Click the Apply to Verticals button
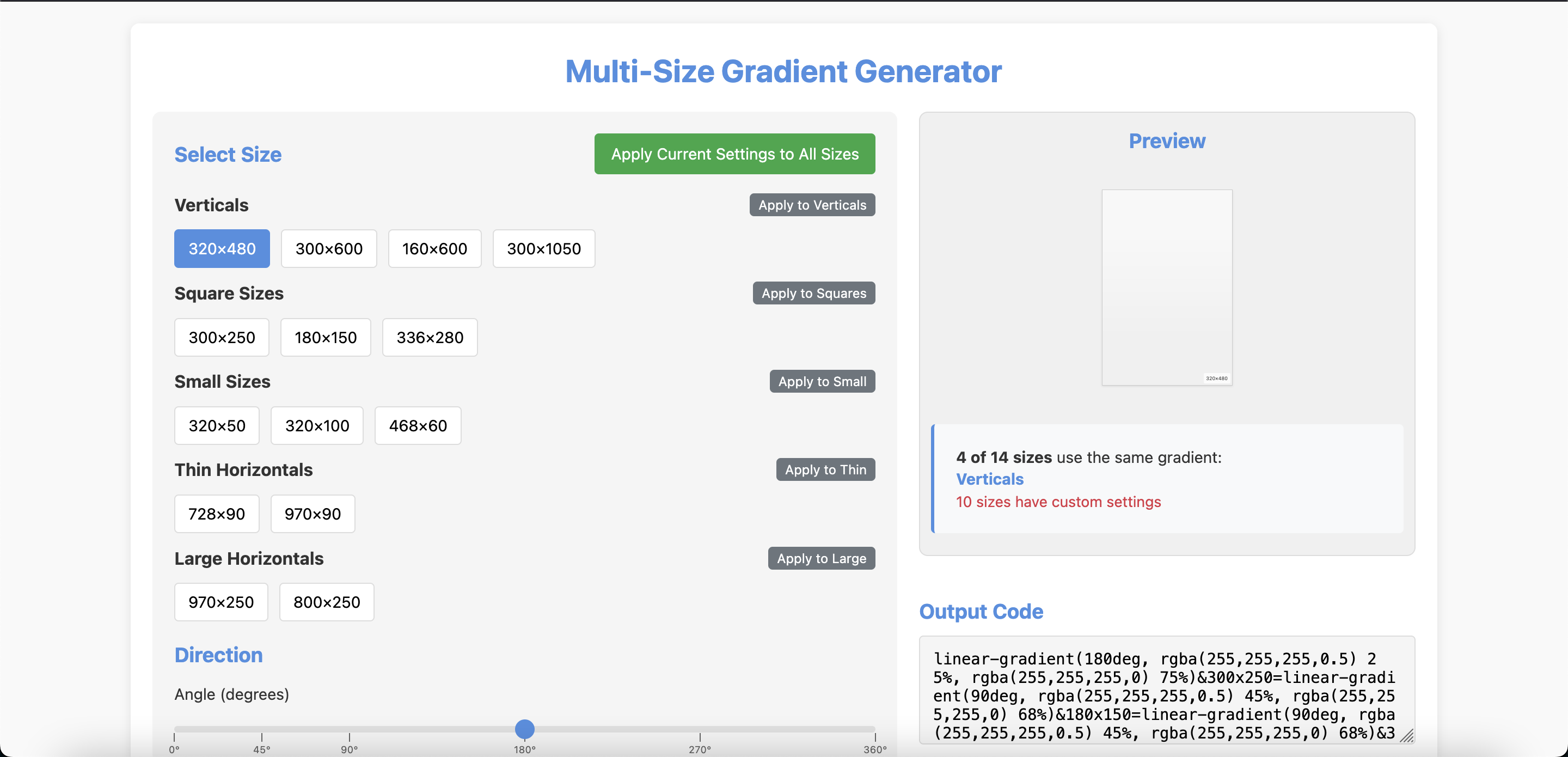This screenshot has width=1568, height=757. pyautogui.click(x=812, y=205)
